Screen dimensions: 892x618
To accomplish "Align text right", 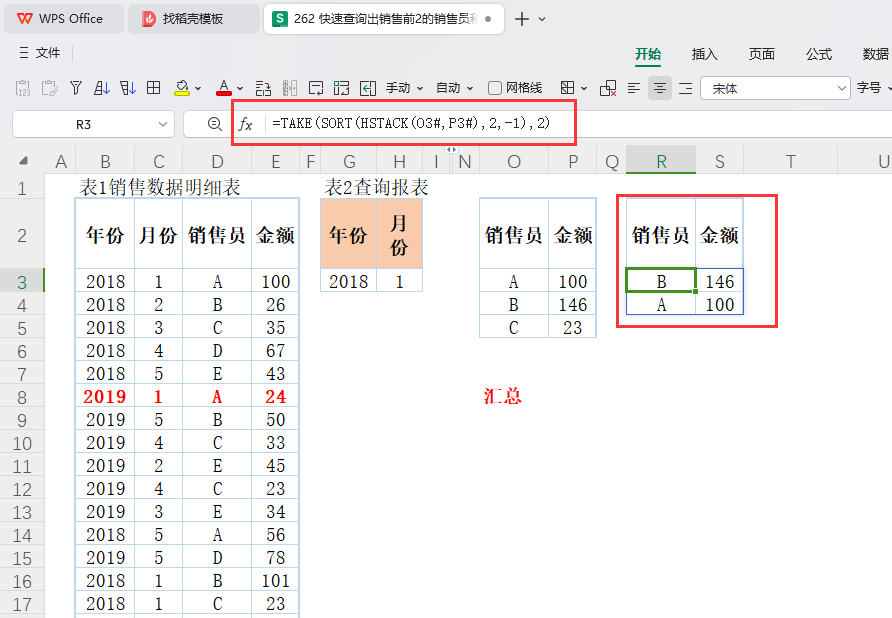I will click(686, 88).
